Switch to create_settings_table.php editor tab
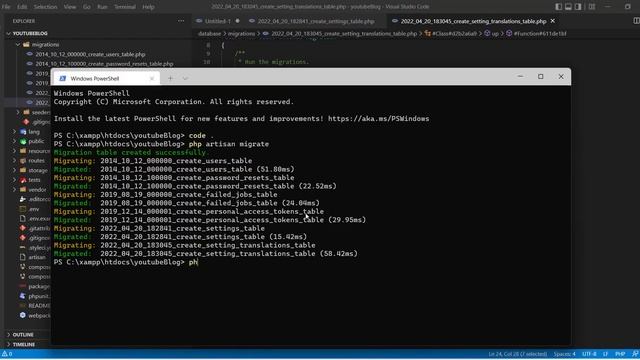Viewport: 640px width, 360px height. tap(316, 21)
